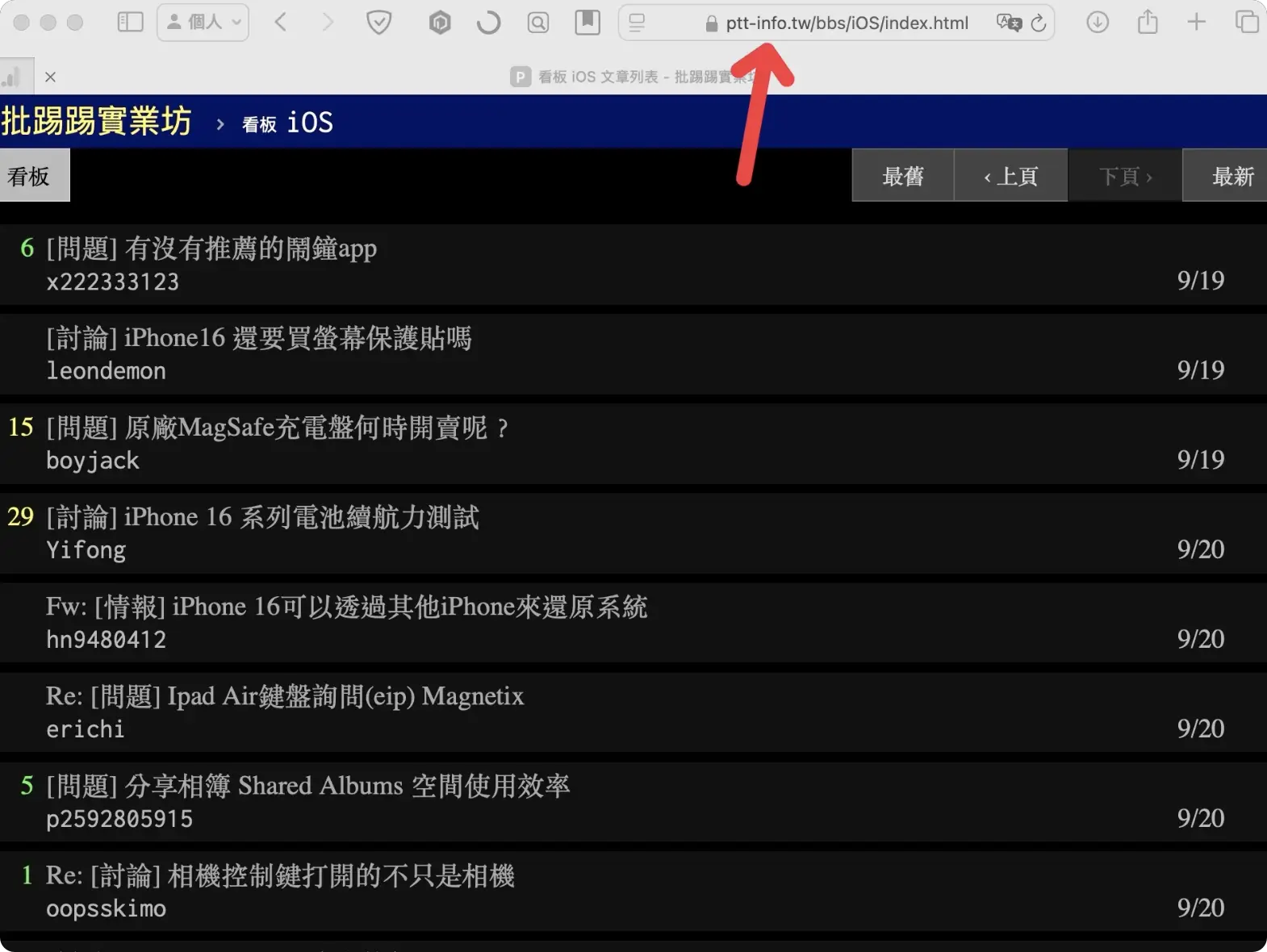The width and height of the screenshot is (1267, 952).
Task: Click the 批踢踢實業坊 site title link
Action: pos(96,121)
